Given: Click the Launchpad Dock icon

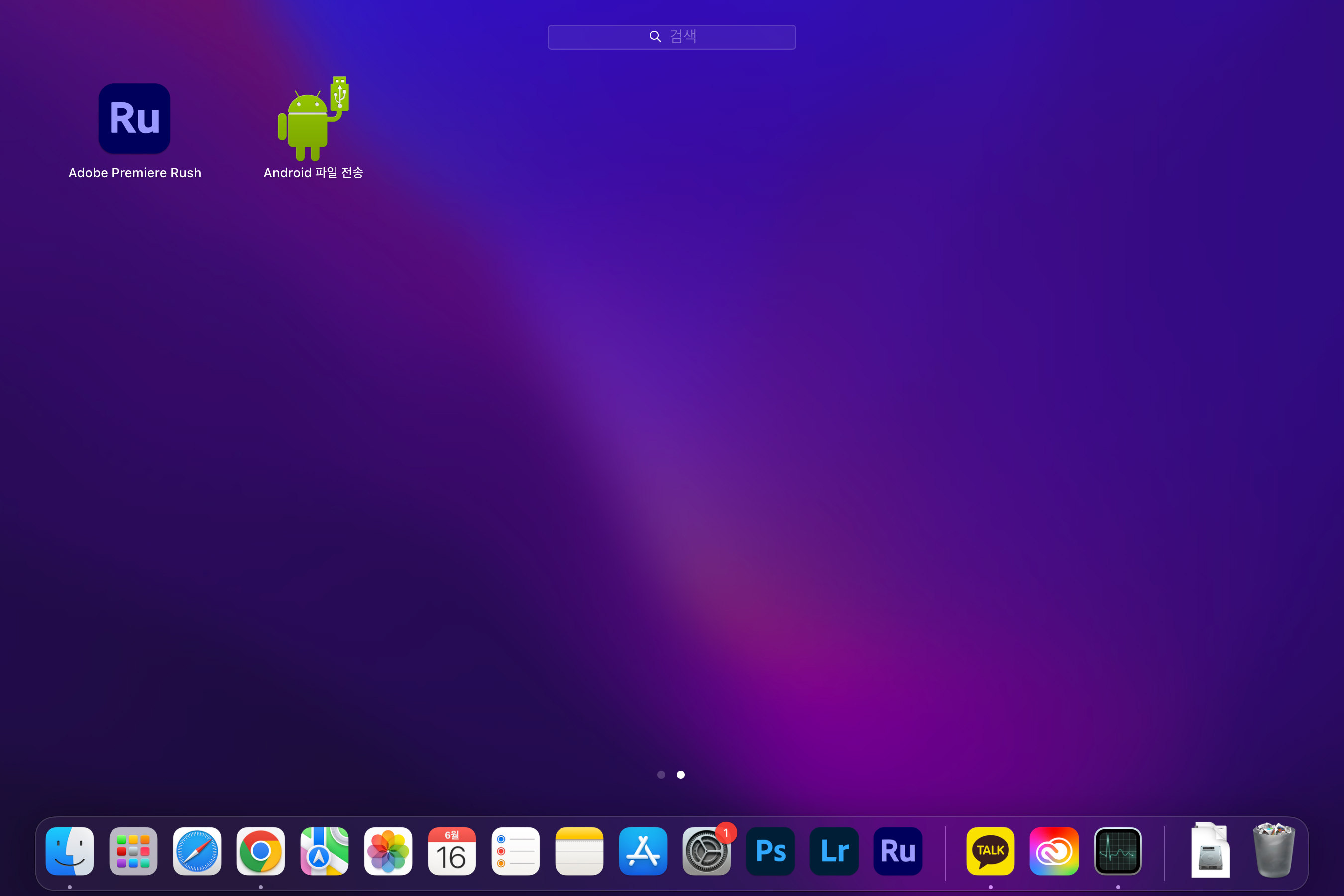Looking at the screenshot, I should (133, 851).
